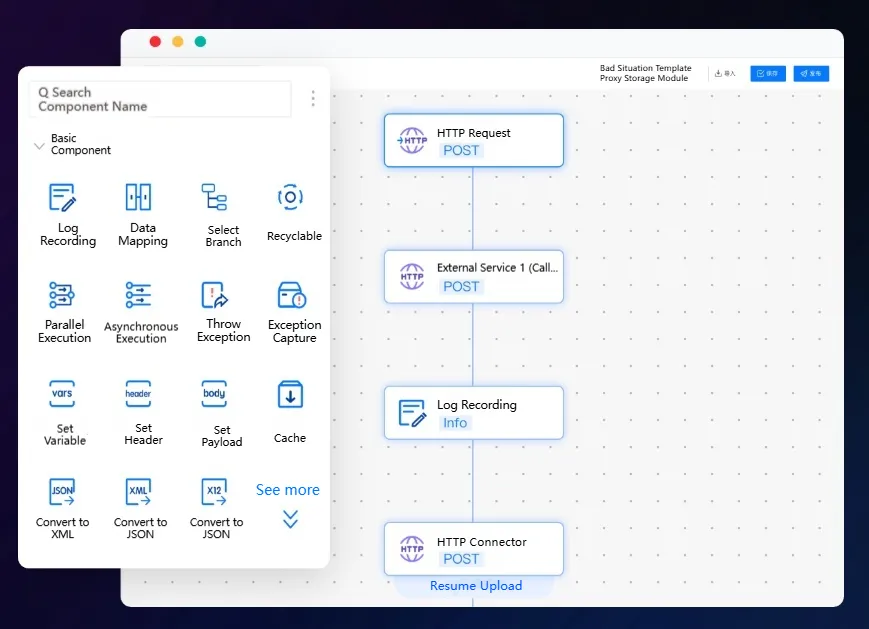Select the Log Recording Info node on the canvas
This screenshot has width=869, height=629.
point(474,413)
